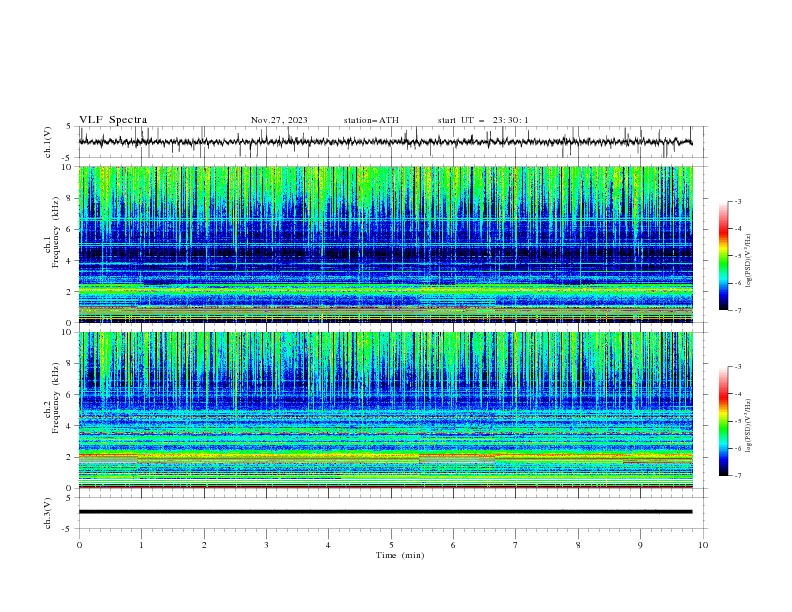Click the ch.2 colorbar log(PSD) label
792x612 pixels.
(748, 426)
